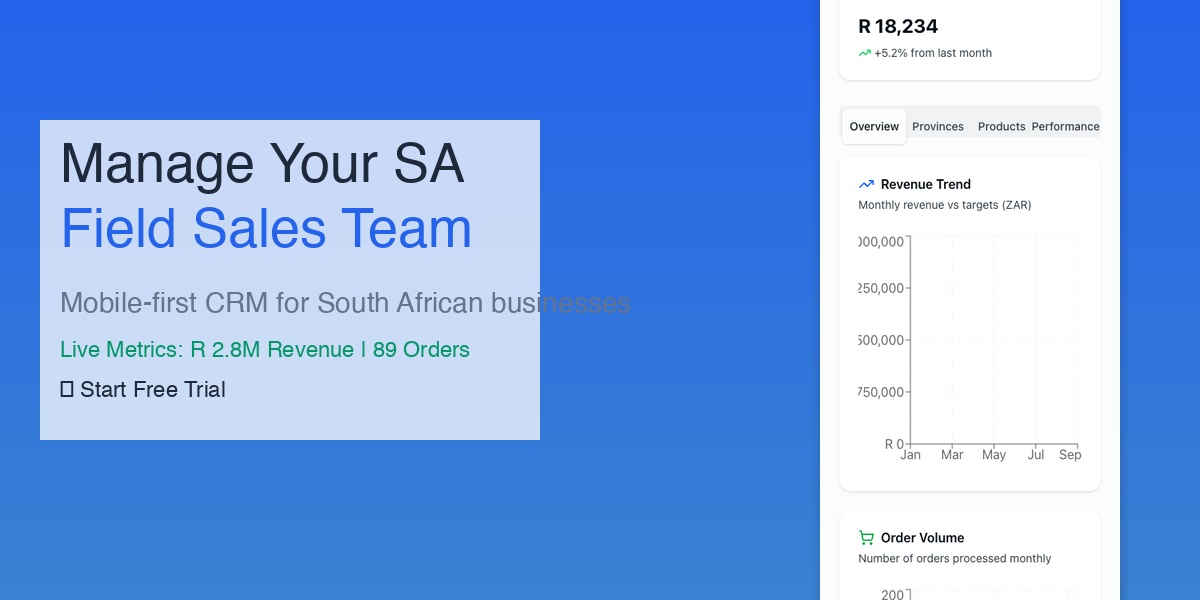Click the Mobile-first CRM tagline text
The image size is (1200, 600).
click(345, 303)
